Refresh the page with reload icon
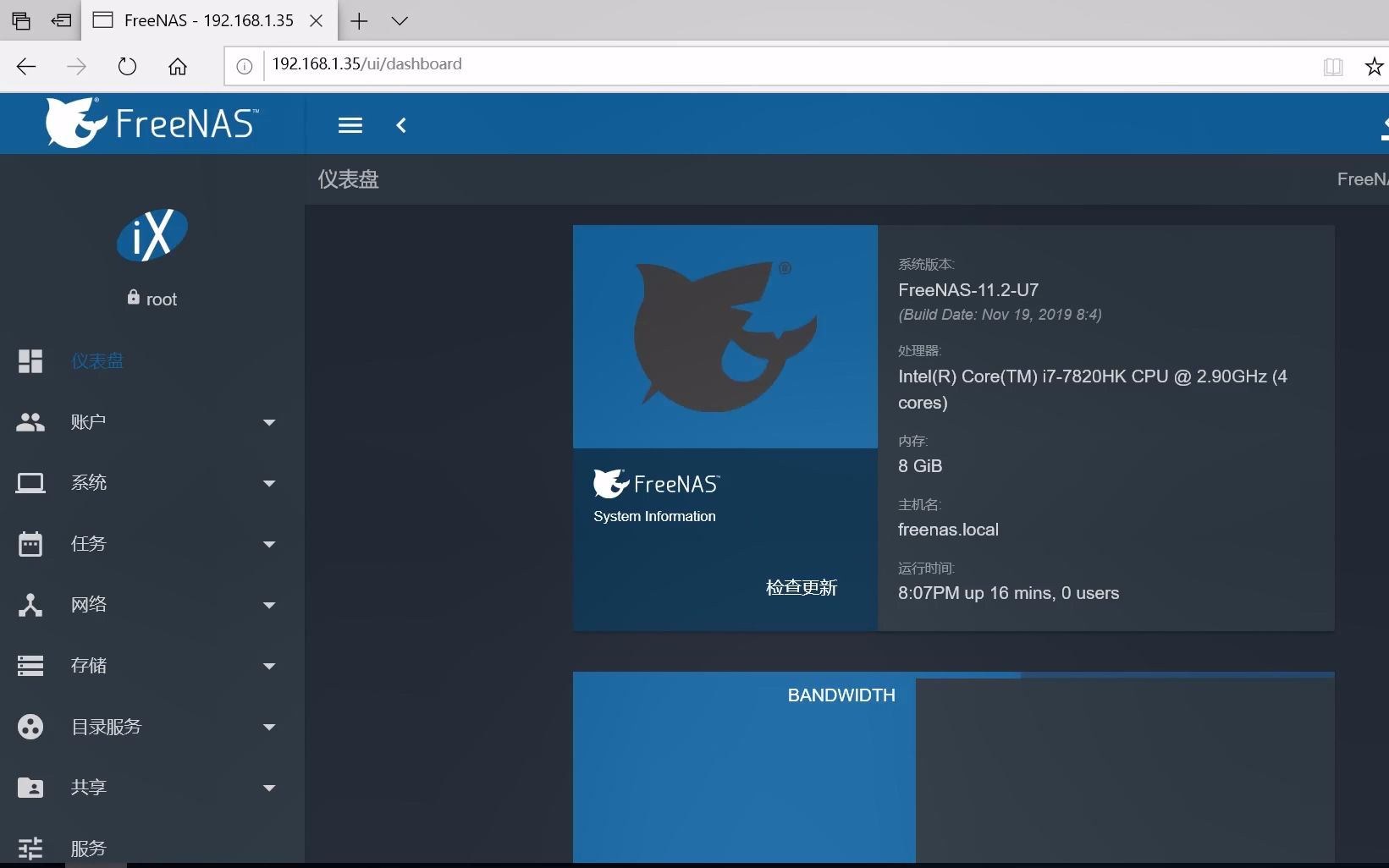This screenshot has width=1389, height=868. pos(127,66)
